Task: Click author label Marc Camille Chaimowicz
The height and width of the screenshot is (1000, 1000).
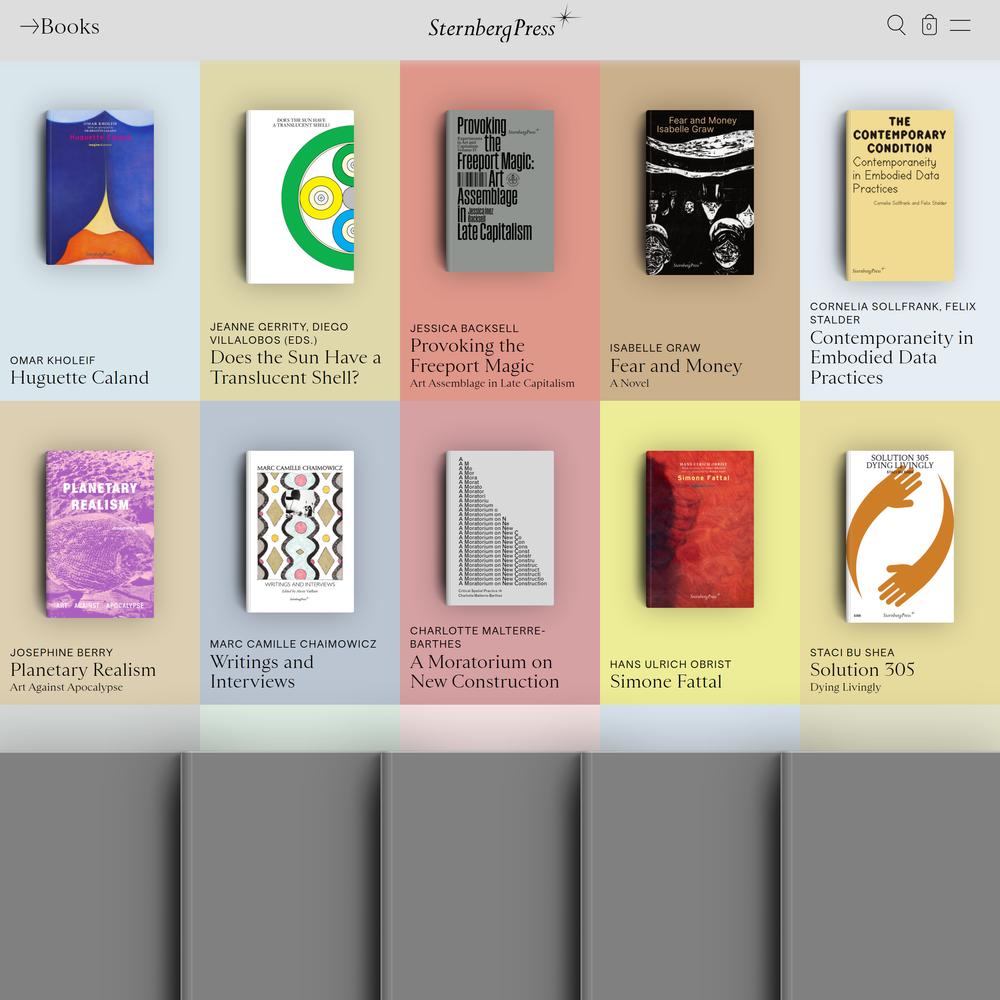Action: [x=293, y=644]
